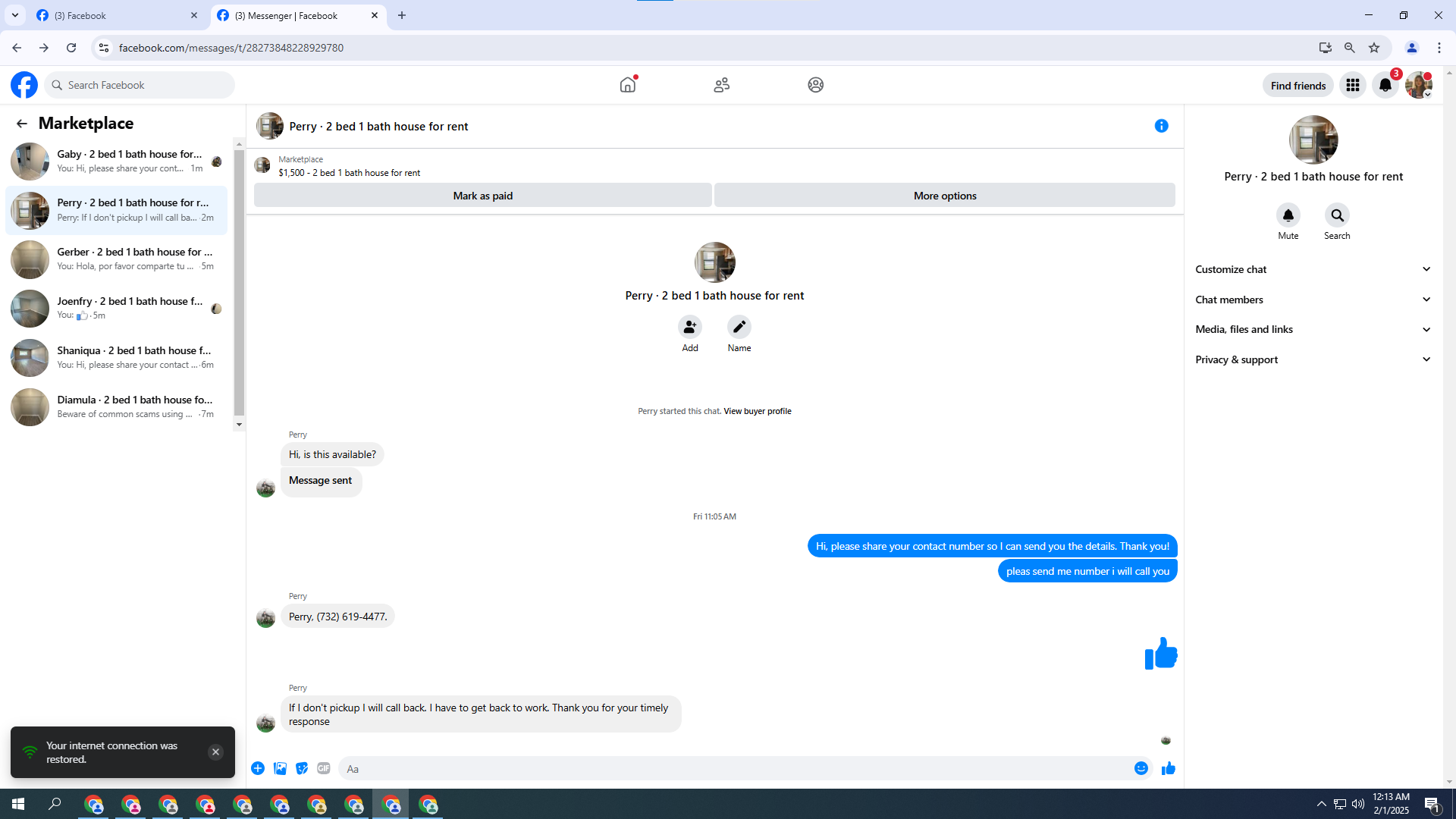The width and height of the screenshot is (1456, 819).
Task: Open Shaniqua's chat in the list
Action: point(117,358)
